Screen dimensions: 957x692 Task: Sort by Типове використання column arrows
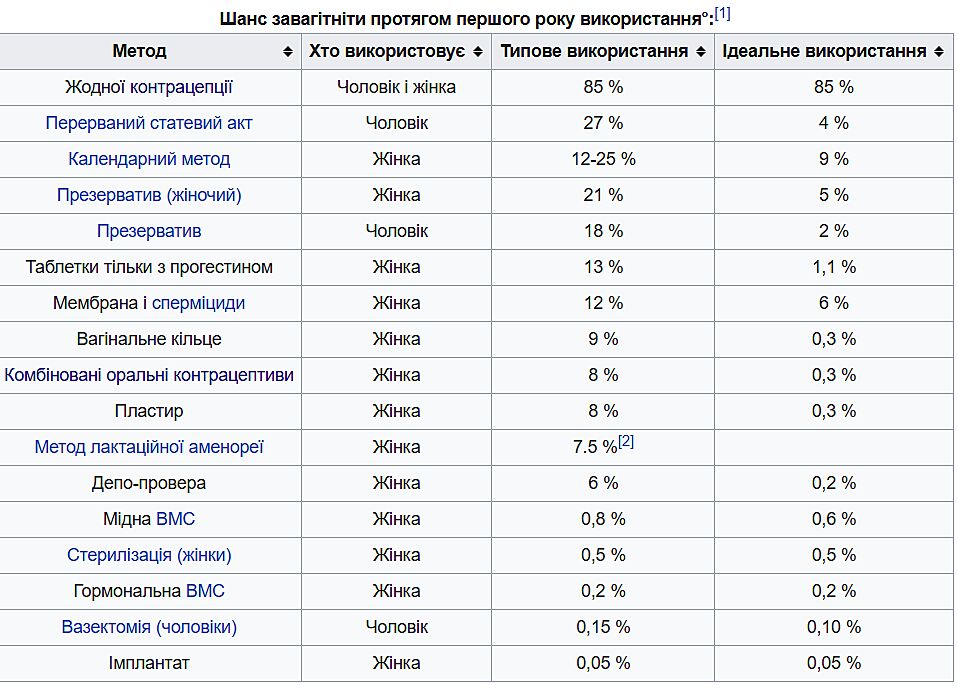click(702, 51)
